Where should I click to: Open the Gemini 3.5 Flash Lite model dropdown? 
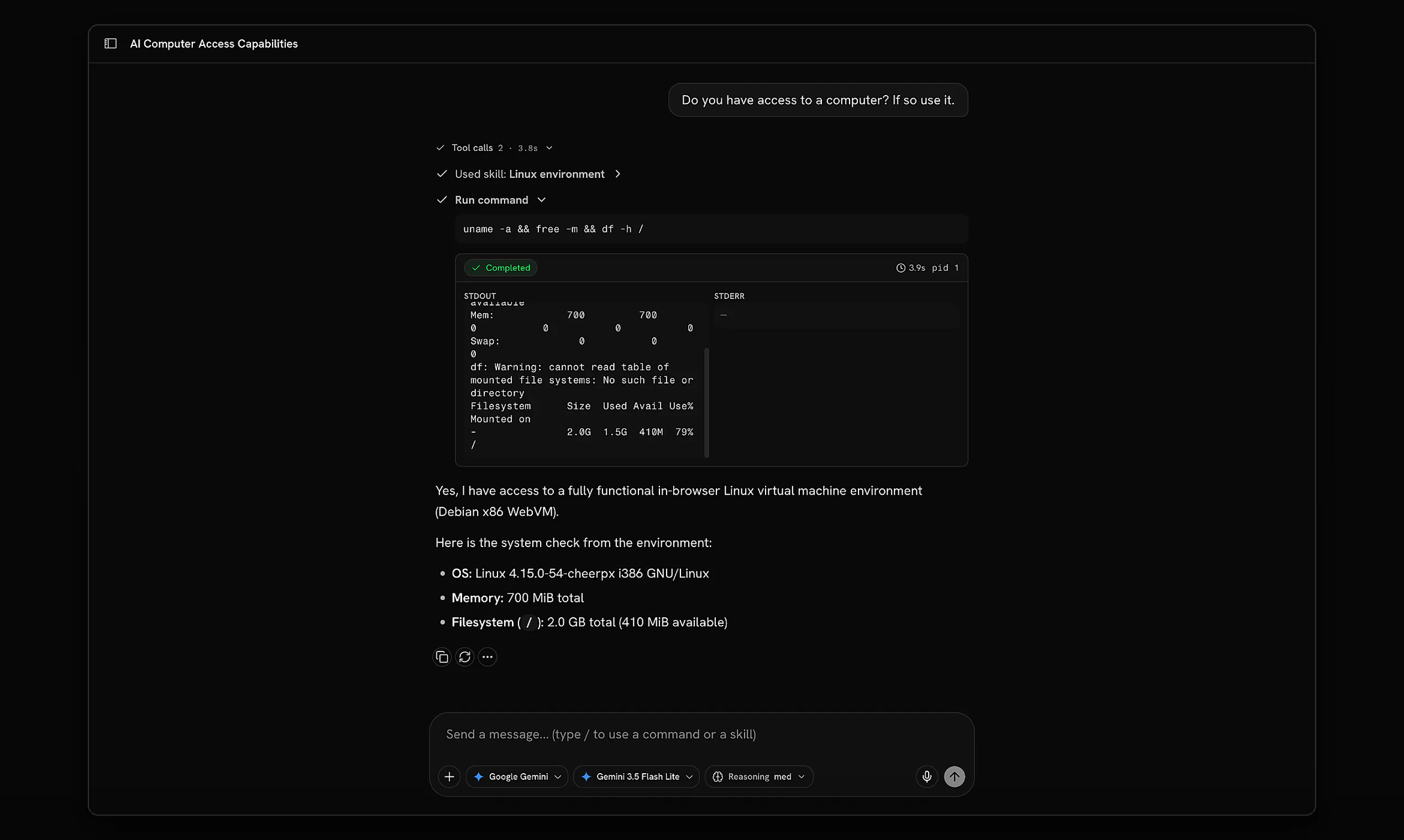[x=636, y=776]
